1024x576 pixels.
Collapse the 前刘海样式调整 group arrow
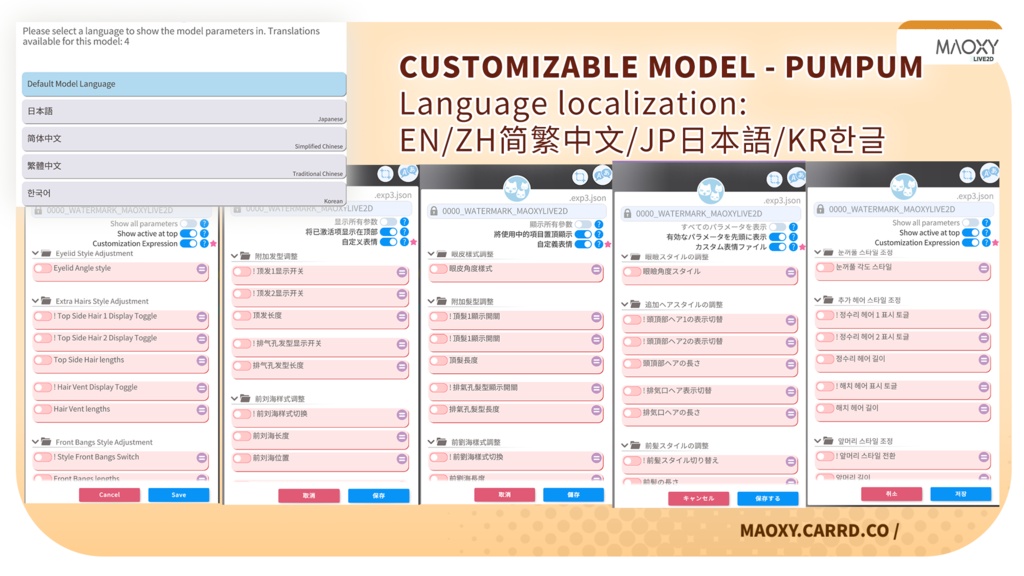pyautogui.click(x=234, y=398)
